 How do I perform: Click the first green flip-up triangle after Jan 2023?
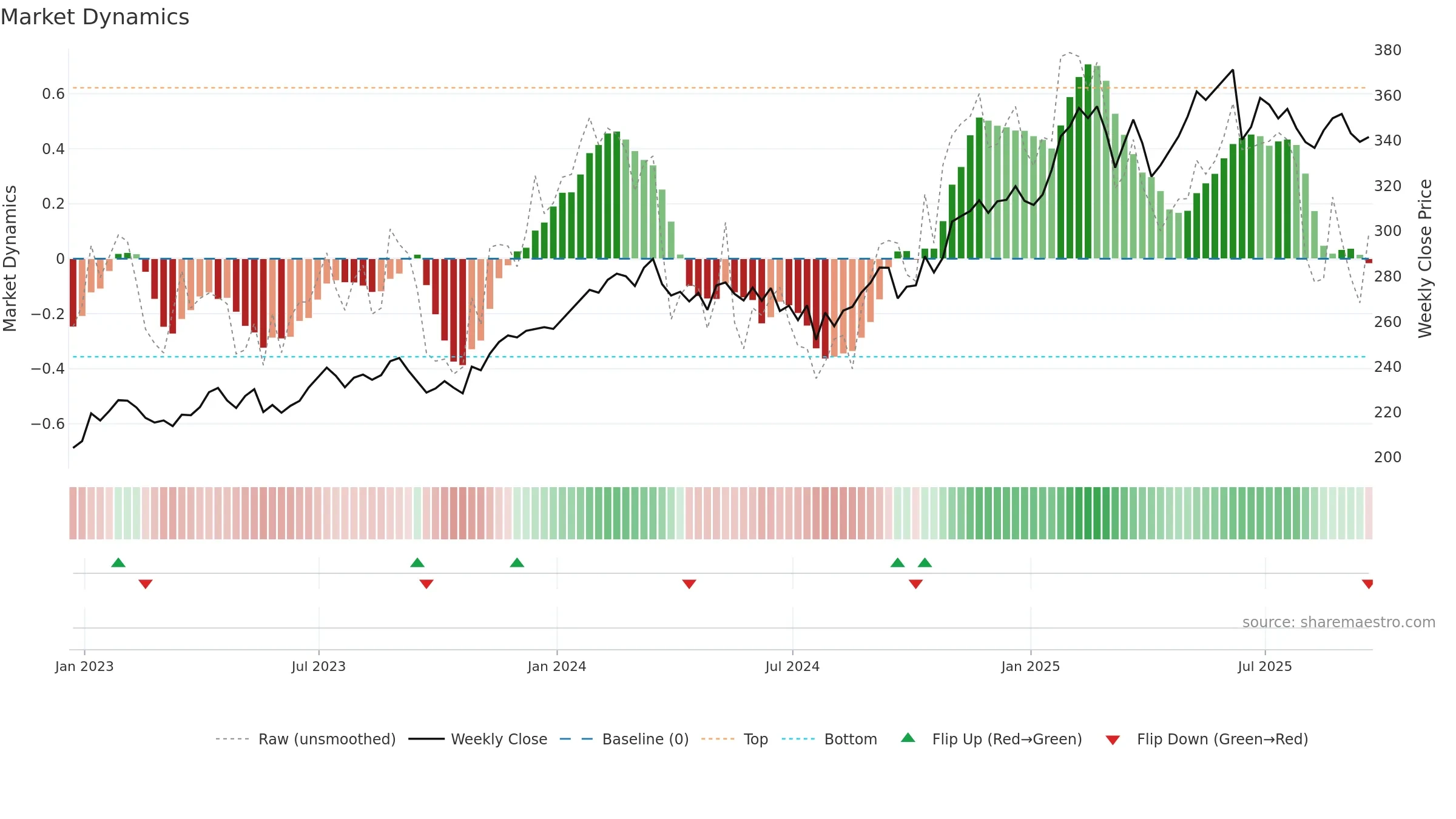pyautogui.click(x=118, y=563)
